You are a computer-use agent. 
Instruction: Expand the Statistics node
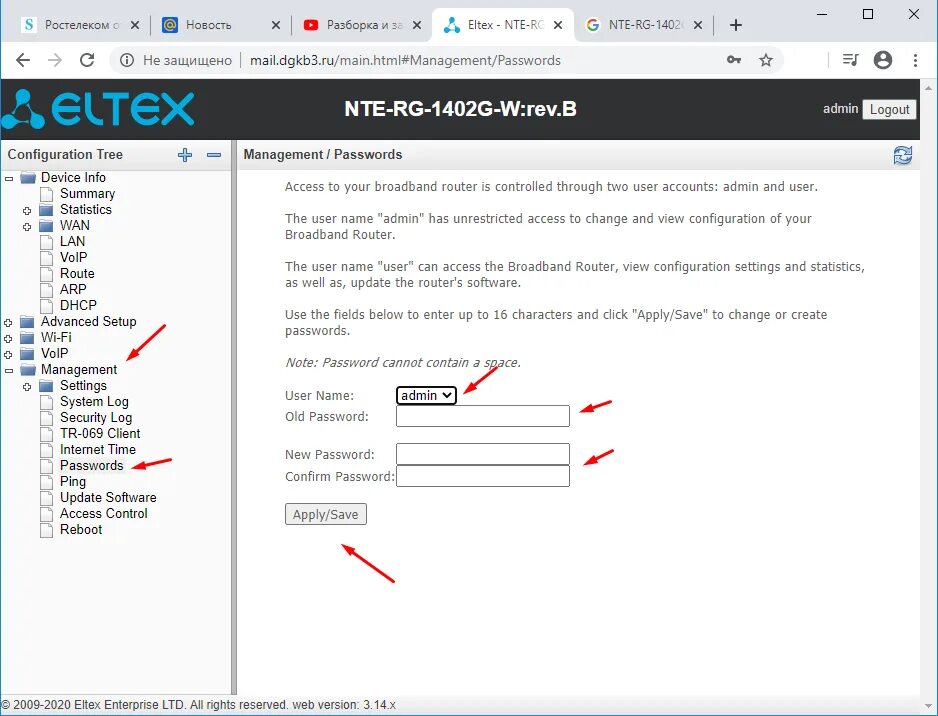[x=27, y=211]
